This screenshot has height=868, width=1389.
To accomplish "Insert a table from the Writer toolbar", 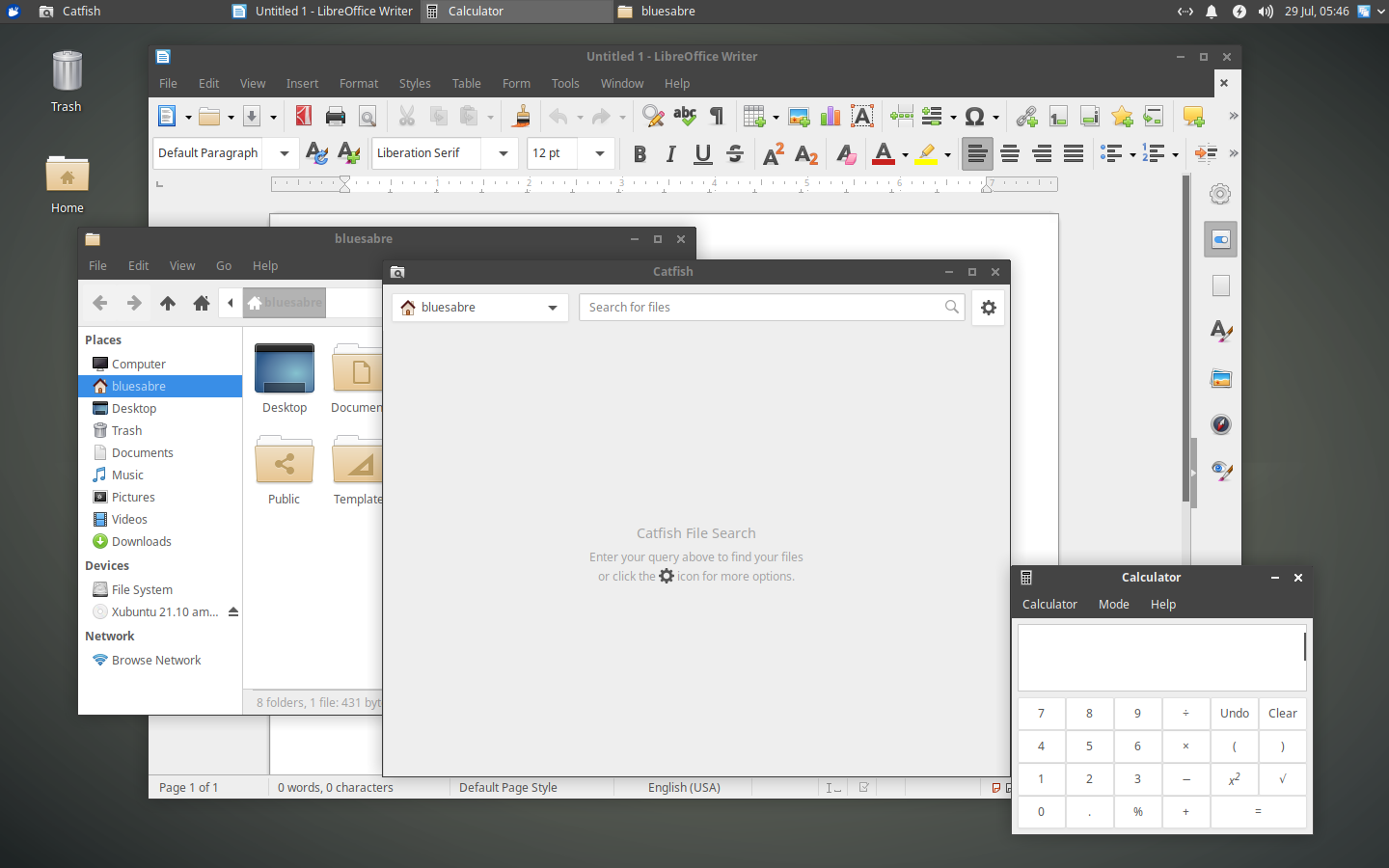I will (755, 116).
